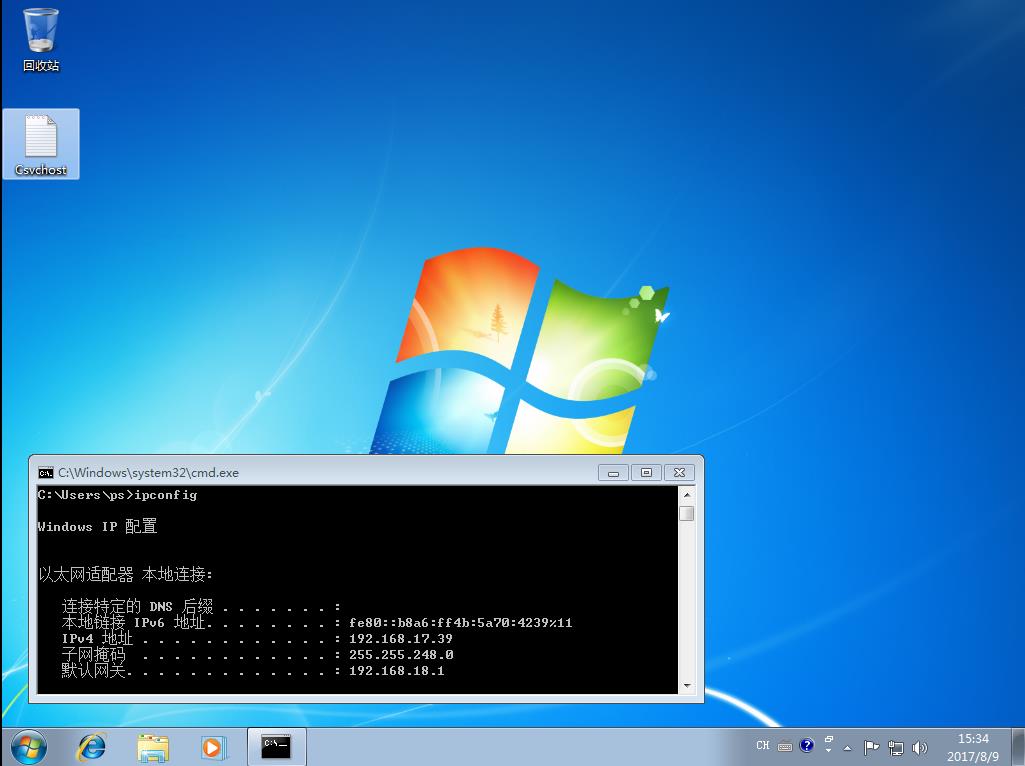Click the CH input language indicator

pyautogui.click(x=763, y=746)
